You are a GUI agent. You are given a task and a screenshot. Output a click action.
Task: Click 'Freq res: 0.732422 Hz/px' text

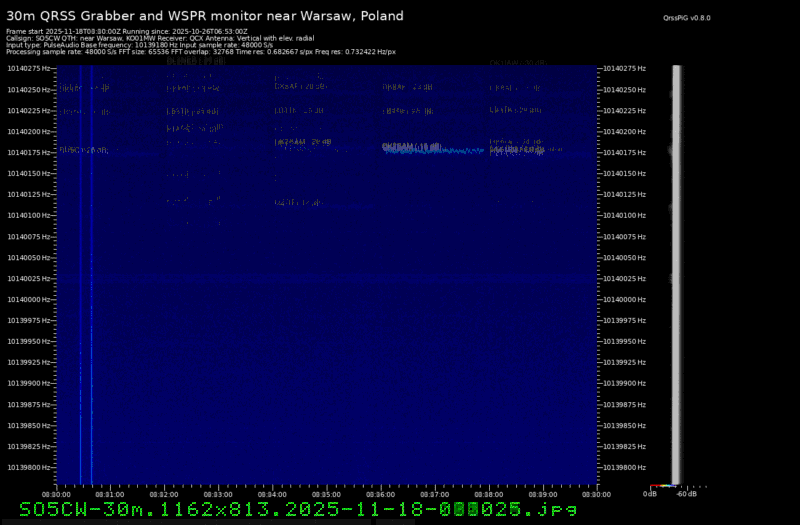tap(355, 52)
